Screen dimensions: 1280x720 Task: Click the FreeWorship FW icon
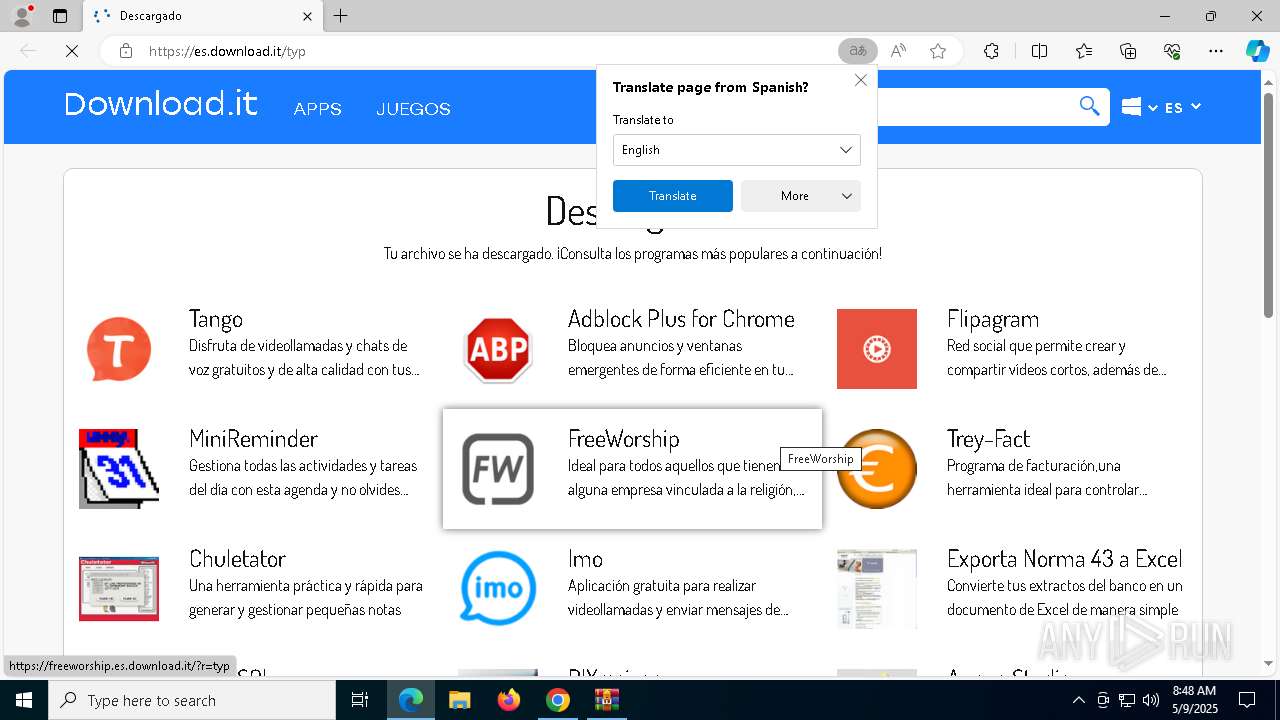(x=498, y=469)
